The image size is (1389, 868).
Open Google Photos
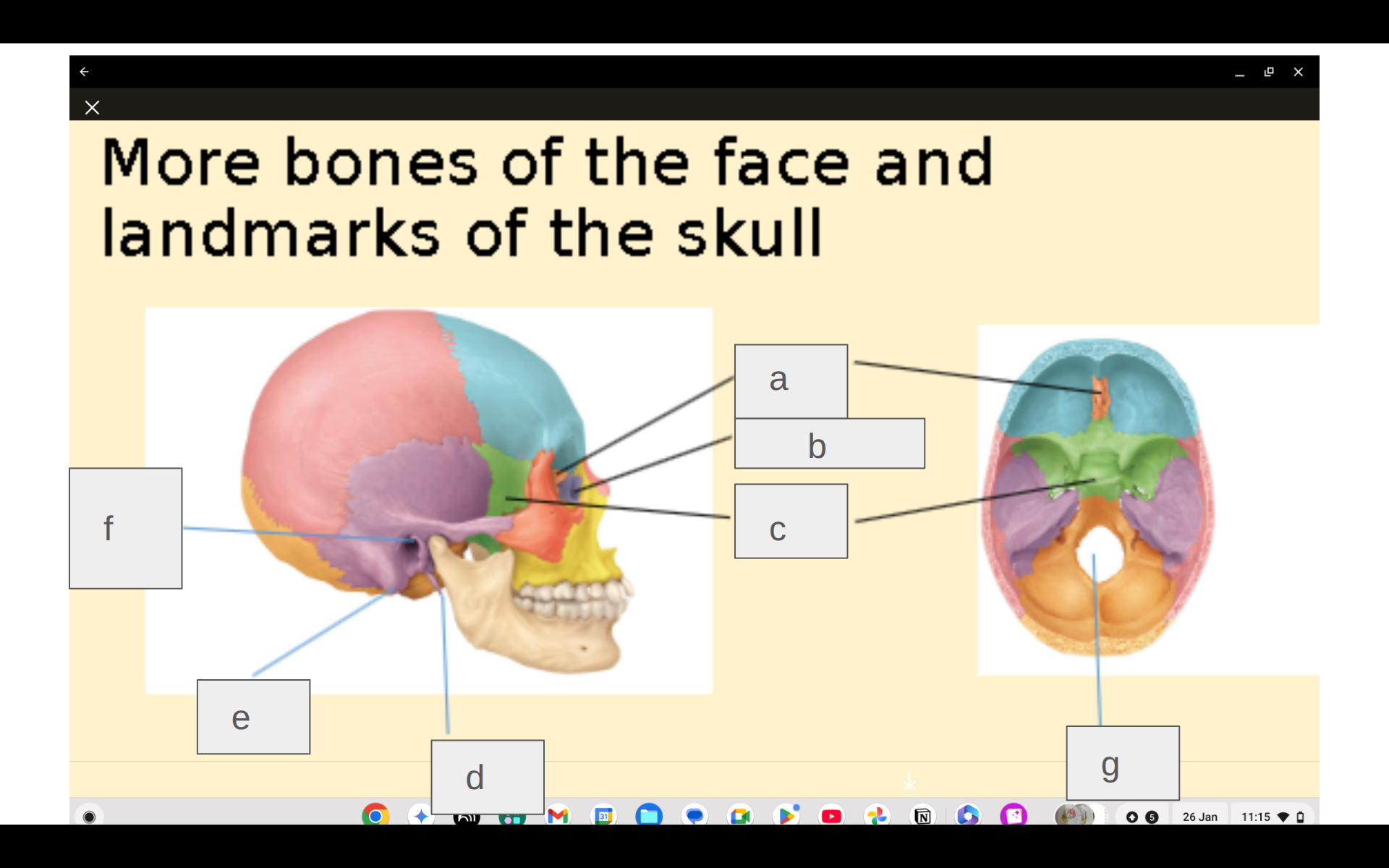tap(878, 816)
